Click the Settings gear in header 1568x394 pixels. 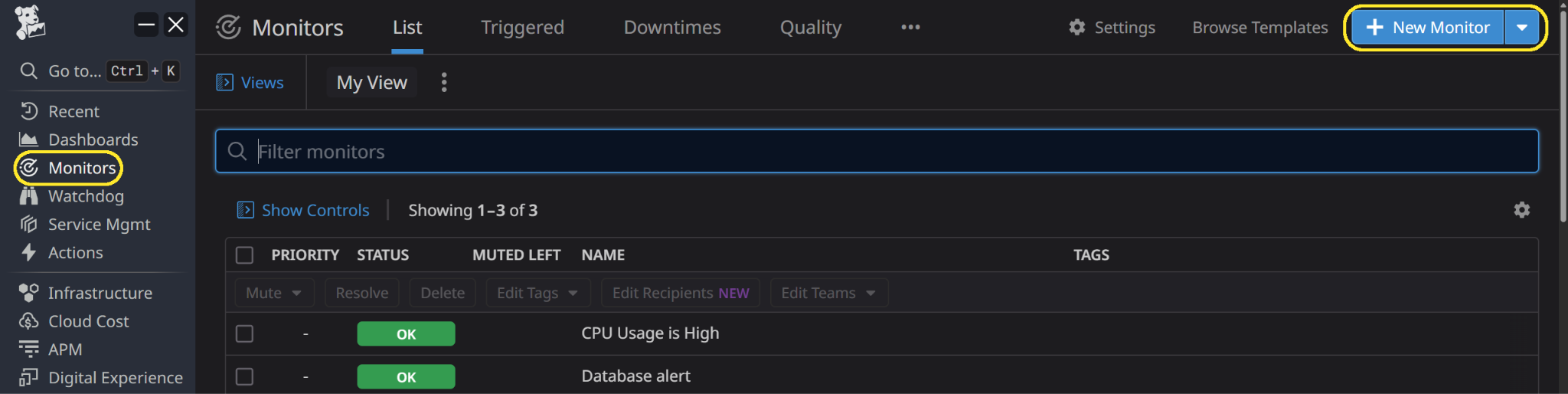click(1077, 27)
